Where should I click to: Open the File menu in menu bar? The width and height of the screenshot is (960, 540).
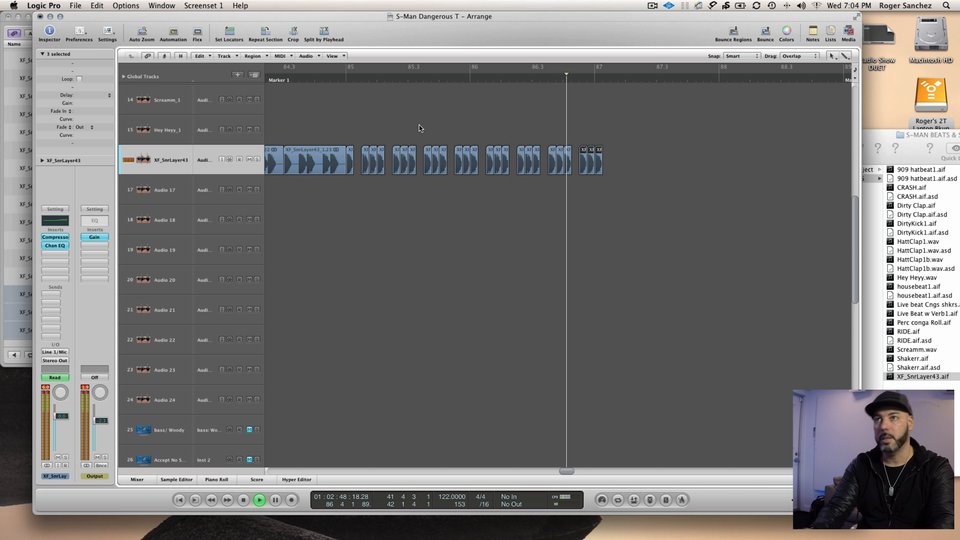pyautogui.click(x=75, y=6)
